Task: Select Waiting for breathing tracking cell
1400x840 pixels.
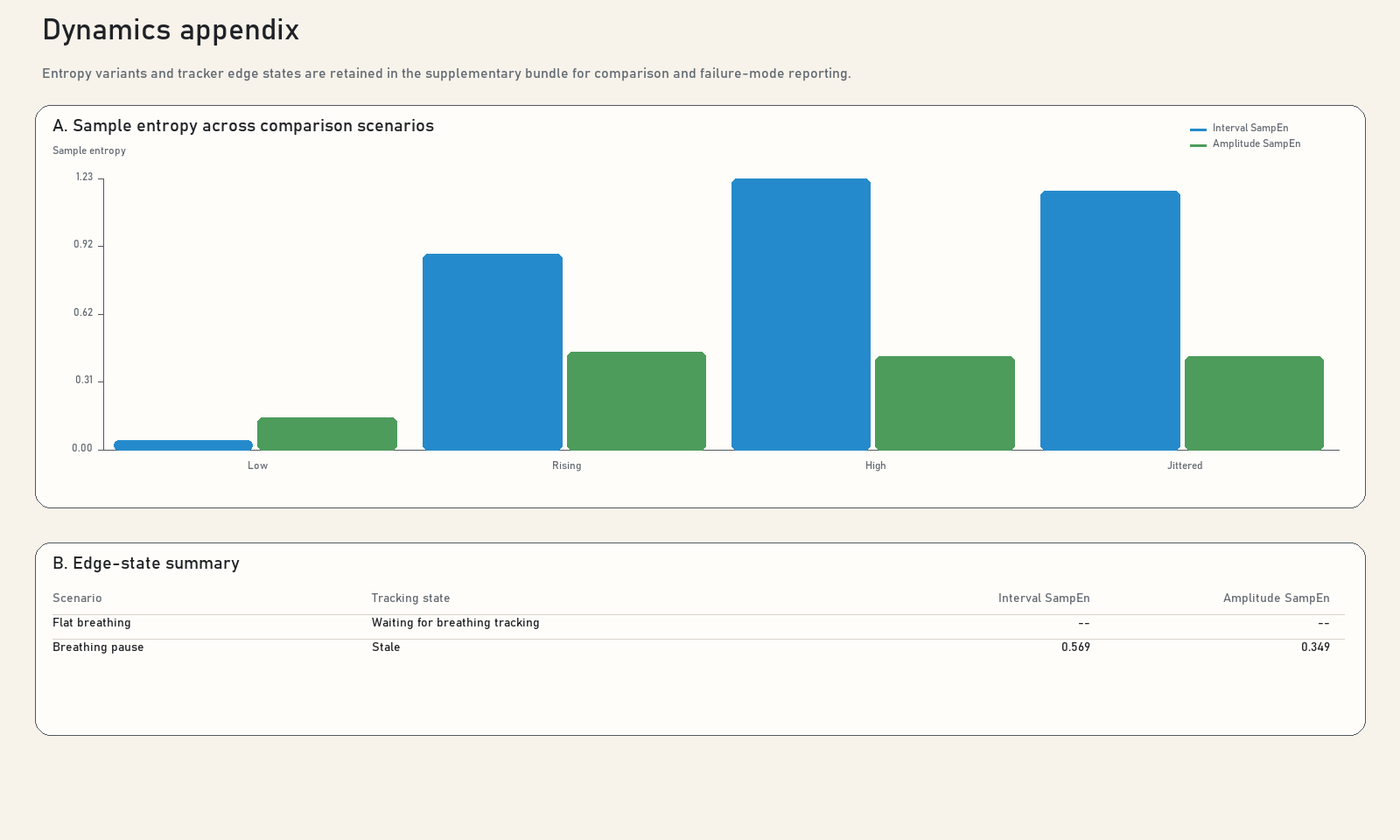Action: [x=455, y=623]
